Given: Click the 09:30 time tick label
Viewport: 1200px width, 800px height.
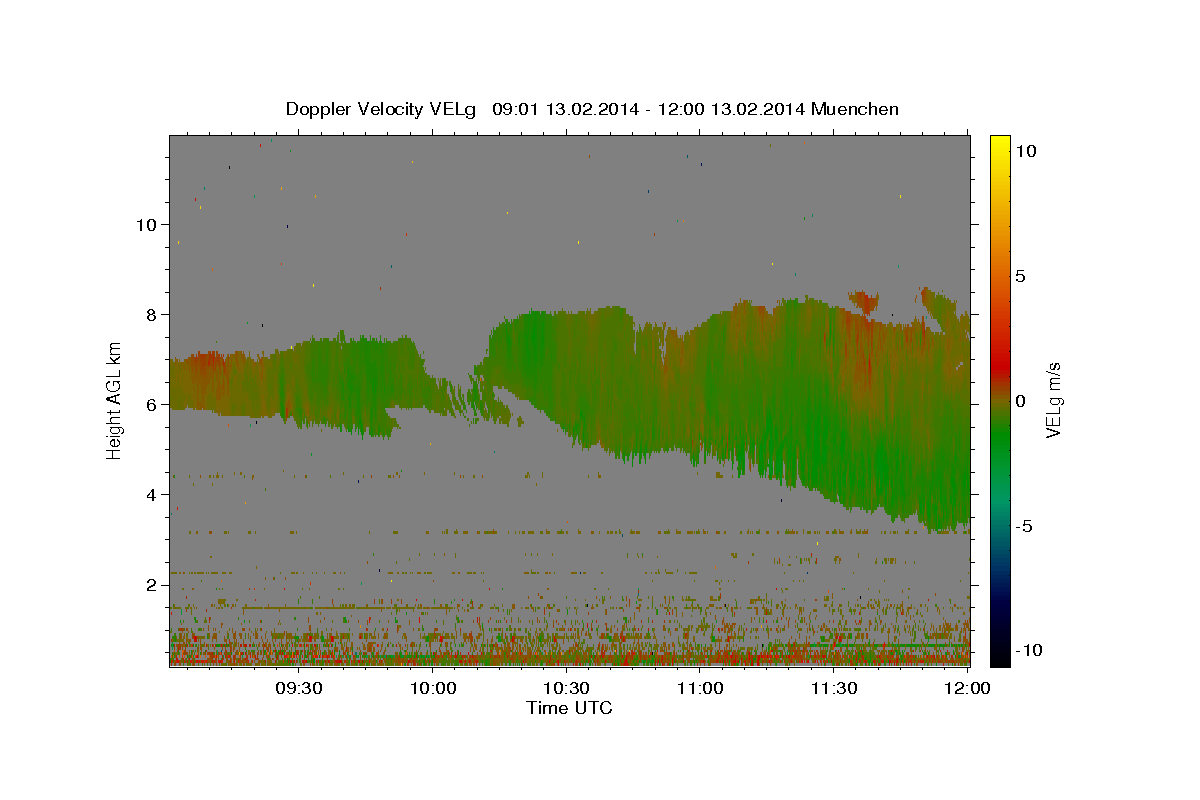Looking at the screenshot, I should [299, 688].
